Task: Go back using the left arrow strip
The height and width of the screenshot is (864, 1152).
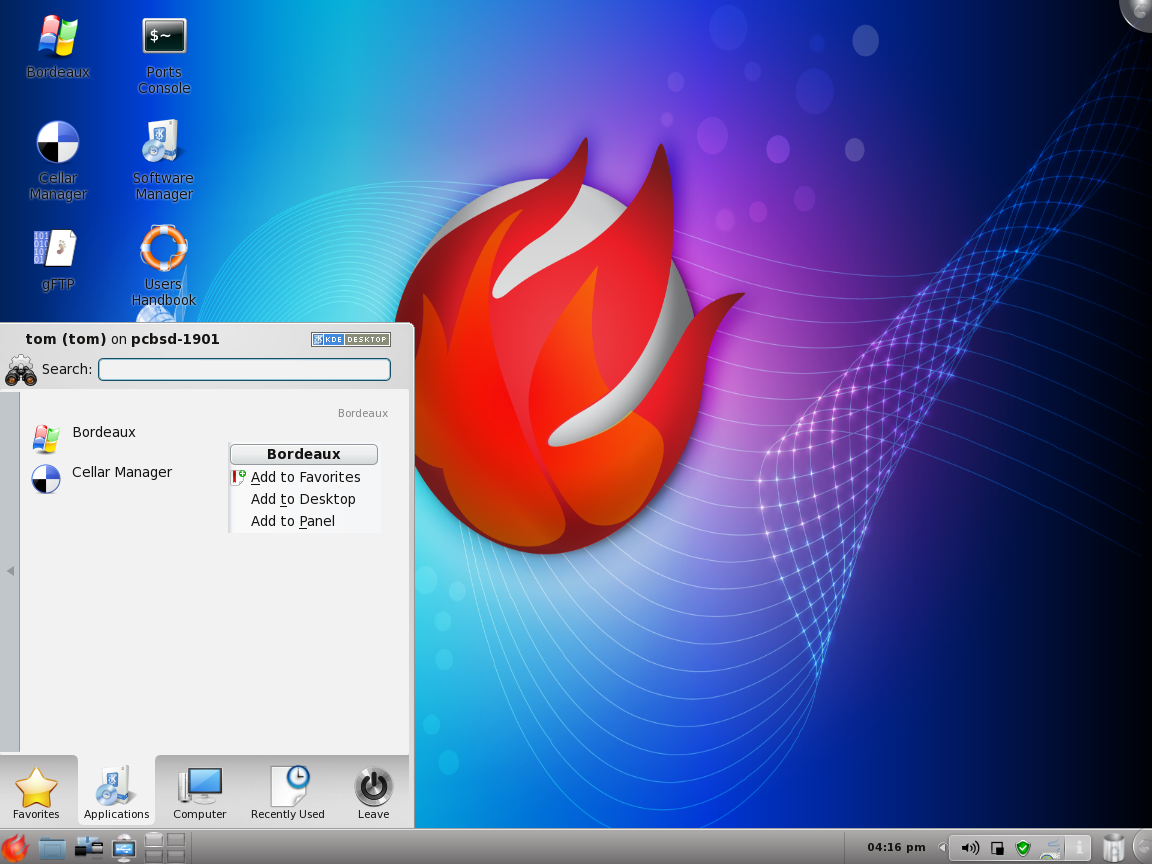Action: pos(10,571)
